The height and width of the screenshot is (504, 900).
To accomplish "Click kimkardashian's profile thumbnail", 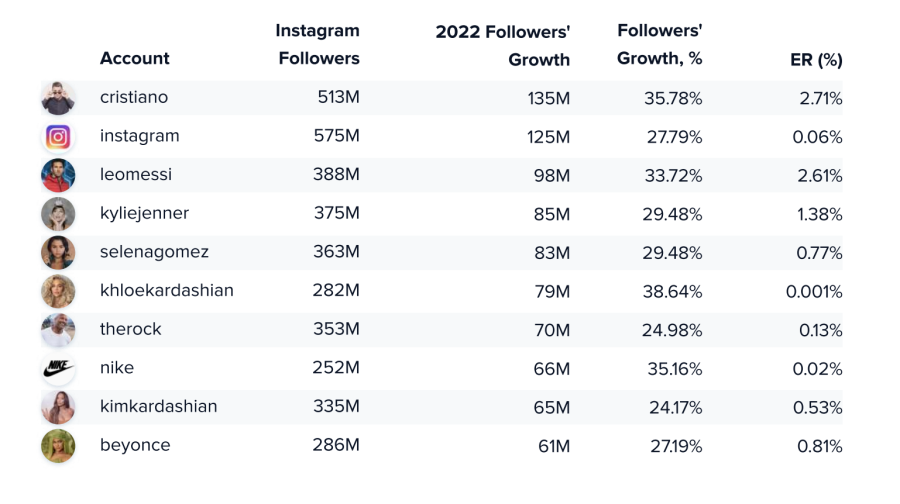I will (x=58, y=407).
